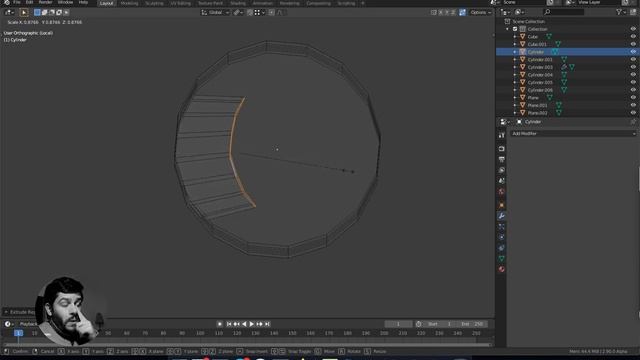Select the Cube object in outliner
Viewport: 640px width, 360px height.
(533, 37)
